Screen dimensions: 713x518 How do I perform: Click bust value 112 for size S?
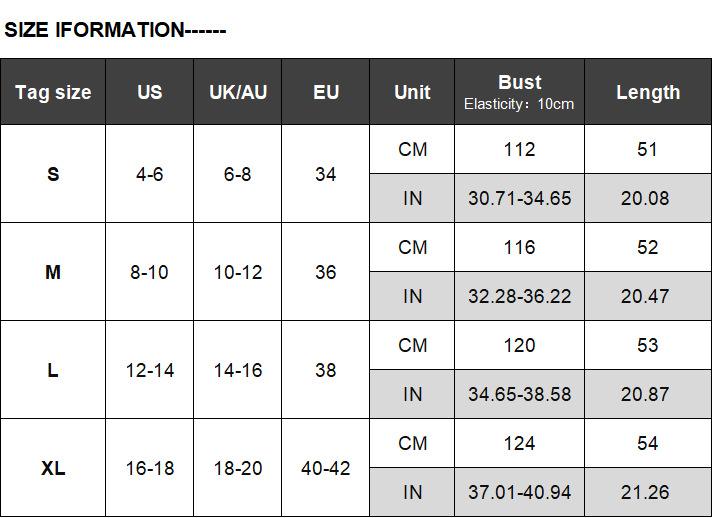[x=519, y=149]
